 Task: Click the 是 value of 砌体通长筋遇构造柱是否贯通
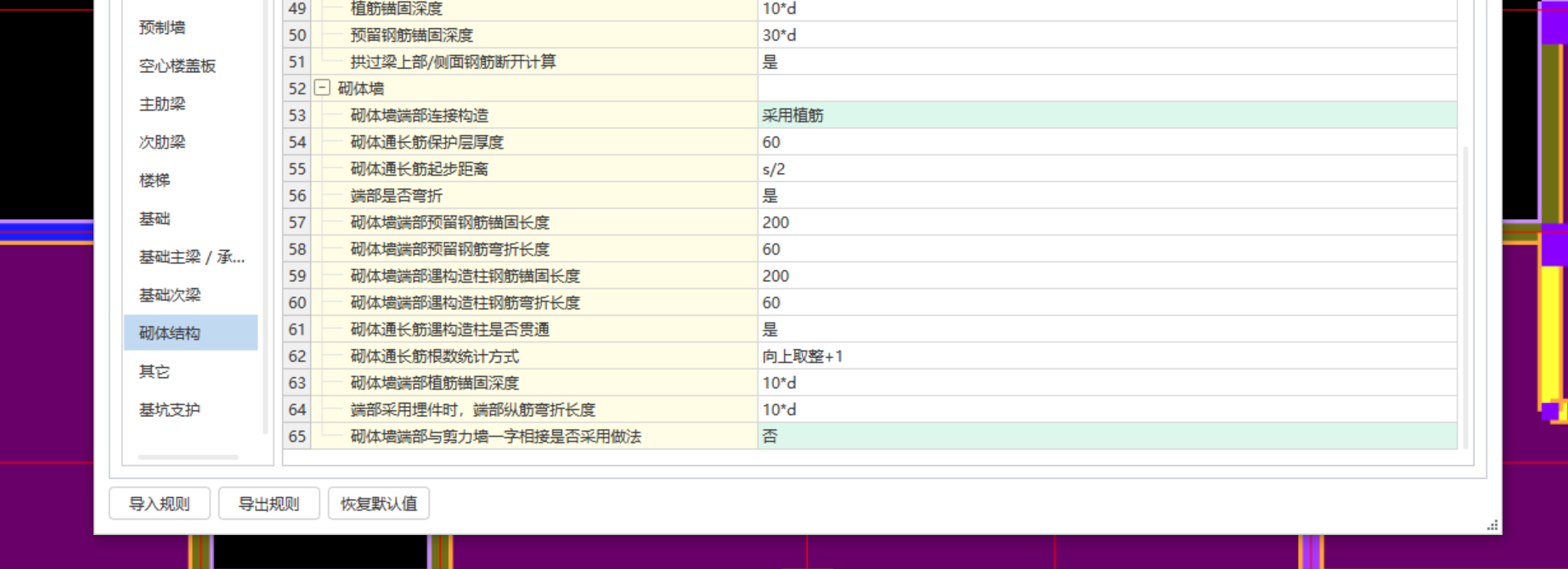(x=1108, y=329)
